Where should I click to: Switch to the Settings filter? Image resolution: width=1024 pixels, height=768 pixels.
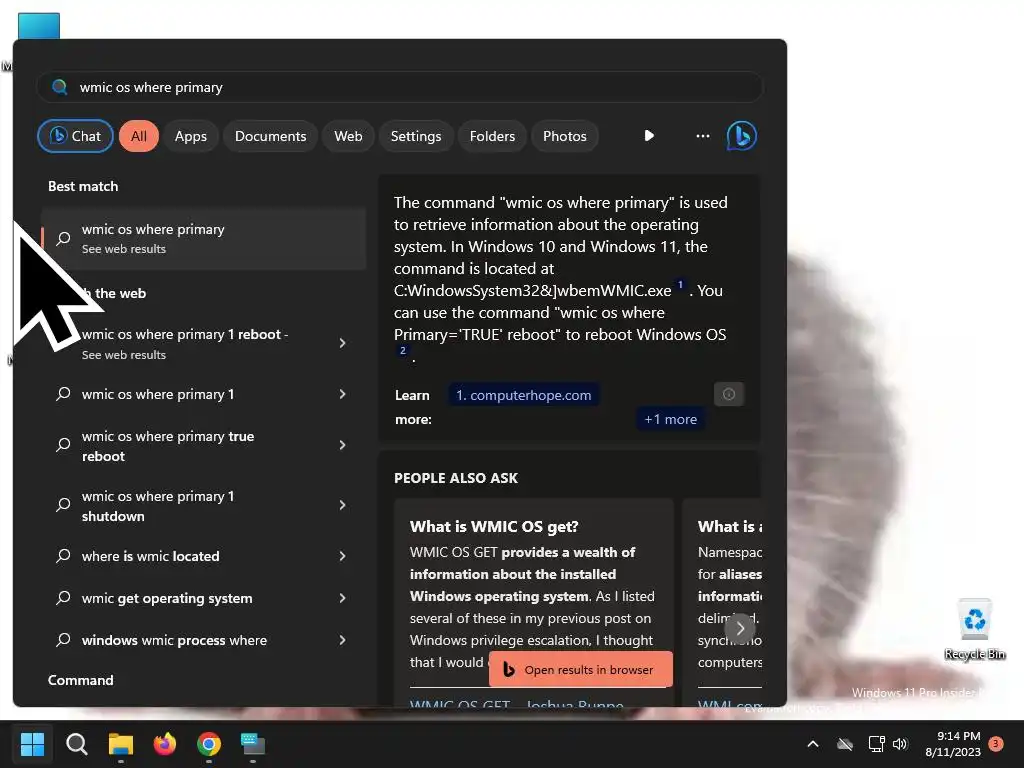pos(416,136)
